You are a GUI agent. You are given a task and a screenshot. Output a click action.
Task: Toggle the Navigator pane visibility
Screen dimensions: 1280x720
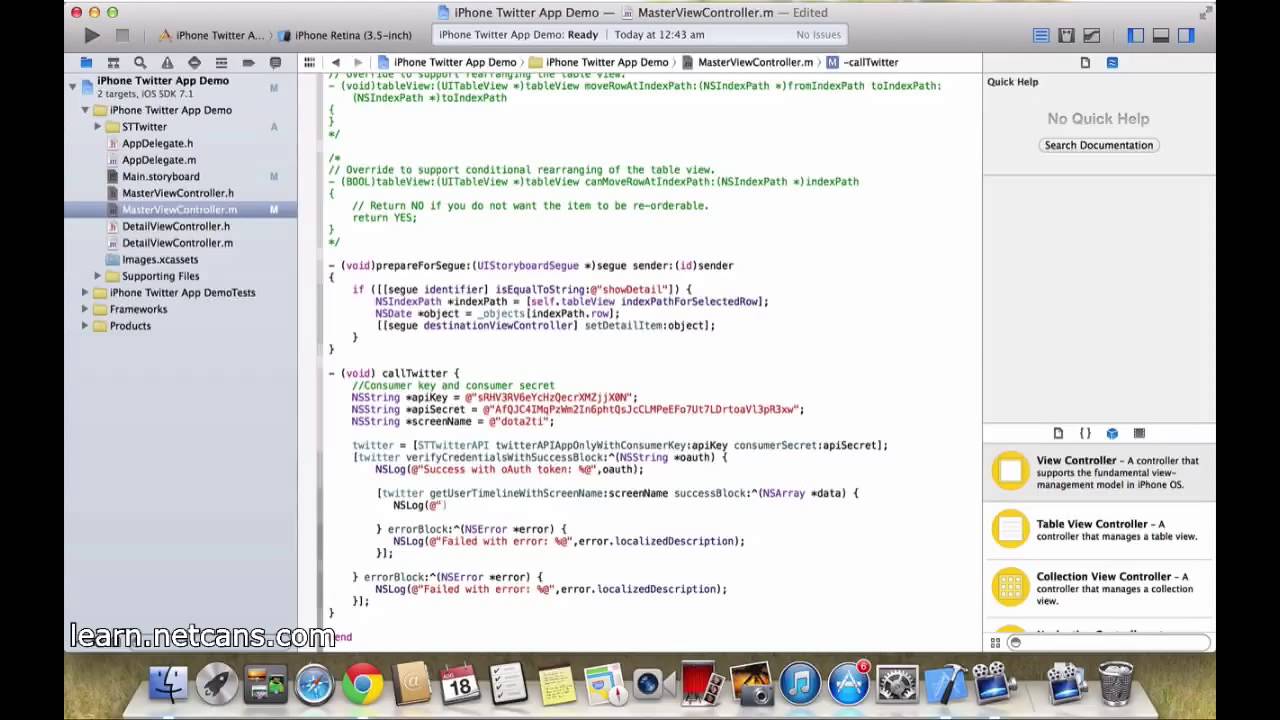pos(1136,35)
